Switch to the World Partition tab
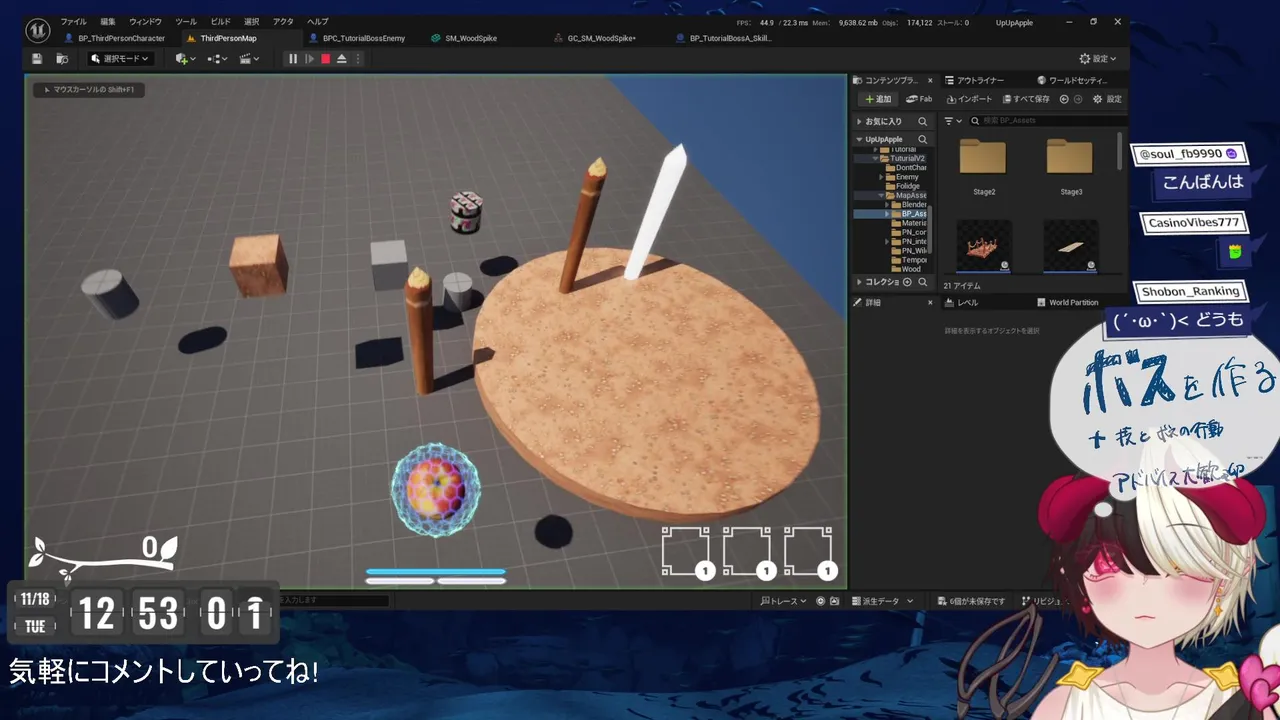Image resolution: width=1280 pixels, height=720 pixels. (1067, 302)
